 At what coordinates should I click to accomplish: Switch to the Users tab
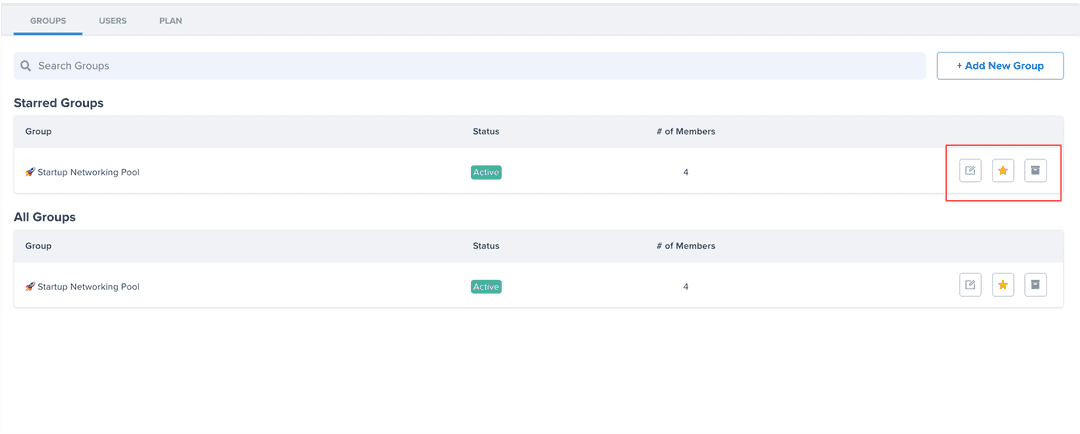[x=113, y=20]
